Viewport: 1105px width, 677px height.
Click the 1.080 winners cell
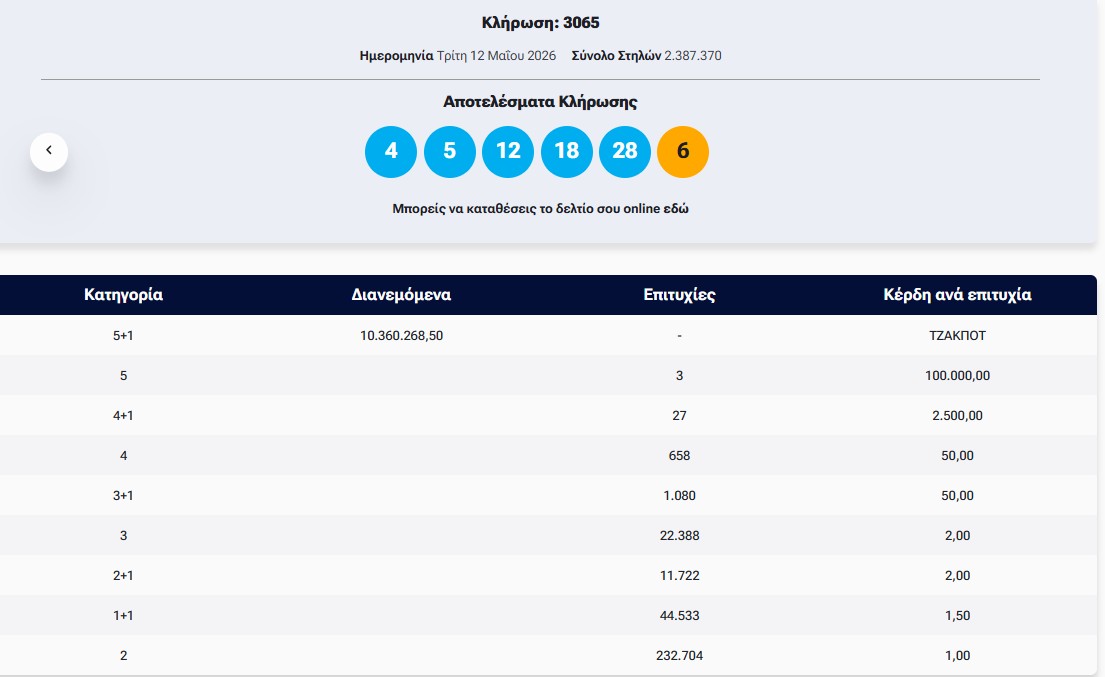[x=679, y=495]
